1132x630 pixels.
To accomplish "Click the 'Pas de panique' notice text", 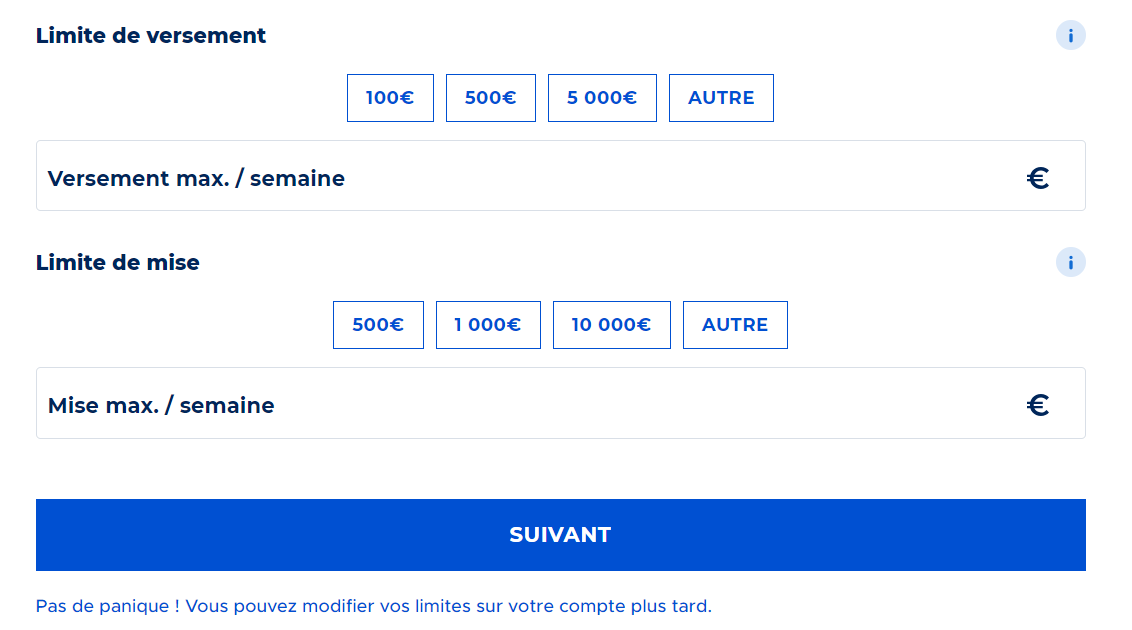I will point(373,606).
